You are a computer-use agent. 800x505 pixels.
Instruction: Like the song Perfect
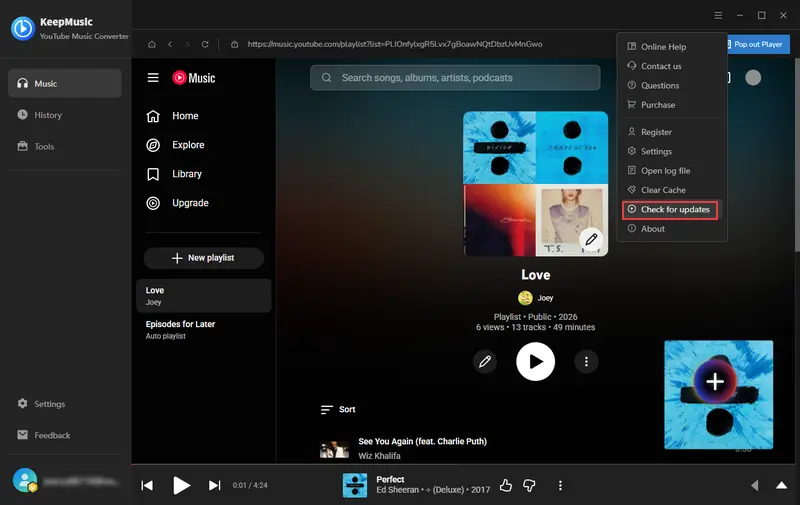click(506, 485)
